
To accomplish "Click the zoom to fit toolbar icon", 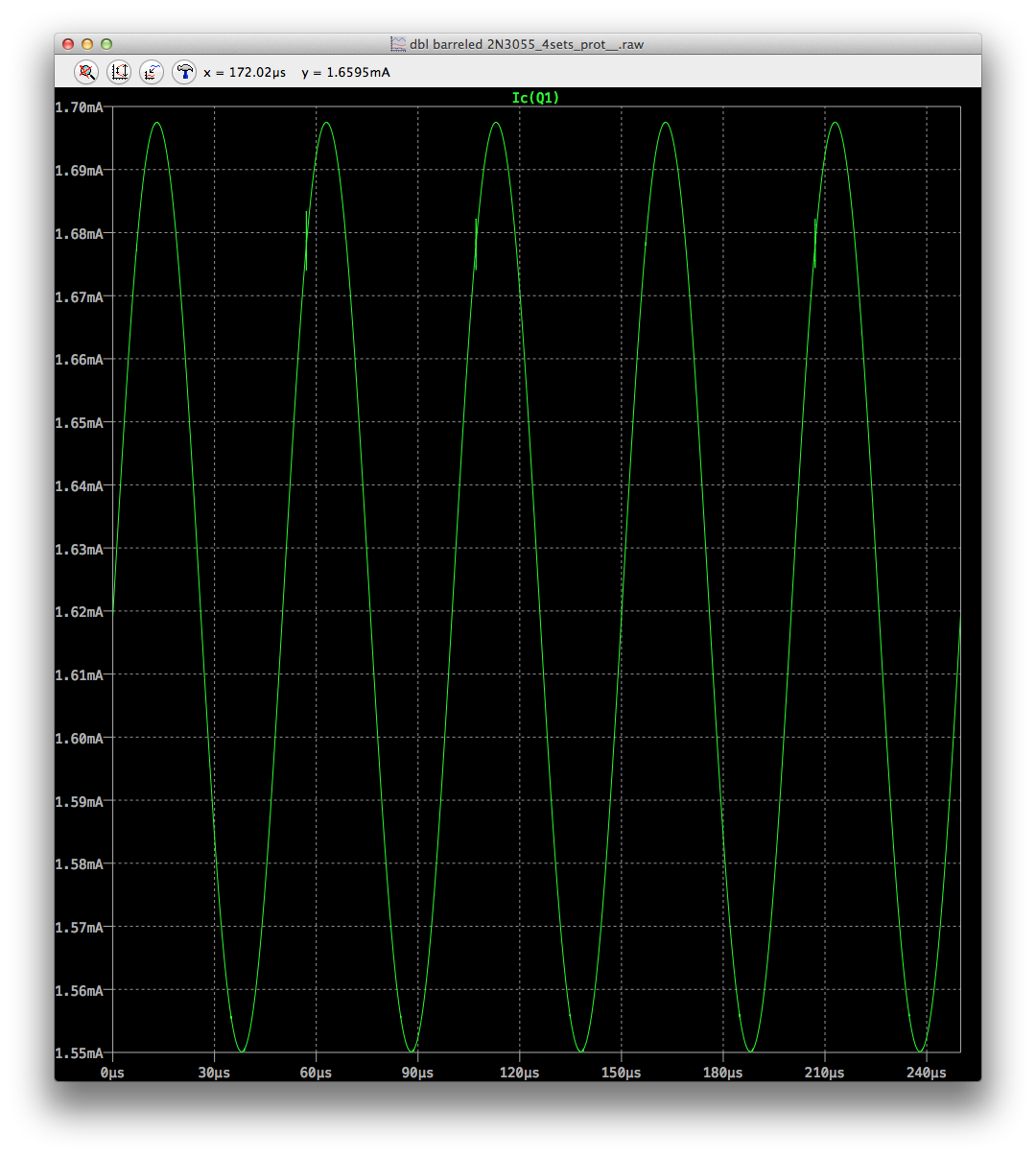I will pyautogui.click(x=119, y=72).
